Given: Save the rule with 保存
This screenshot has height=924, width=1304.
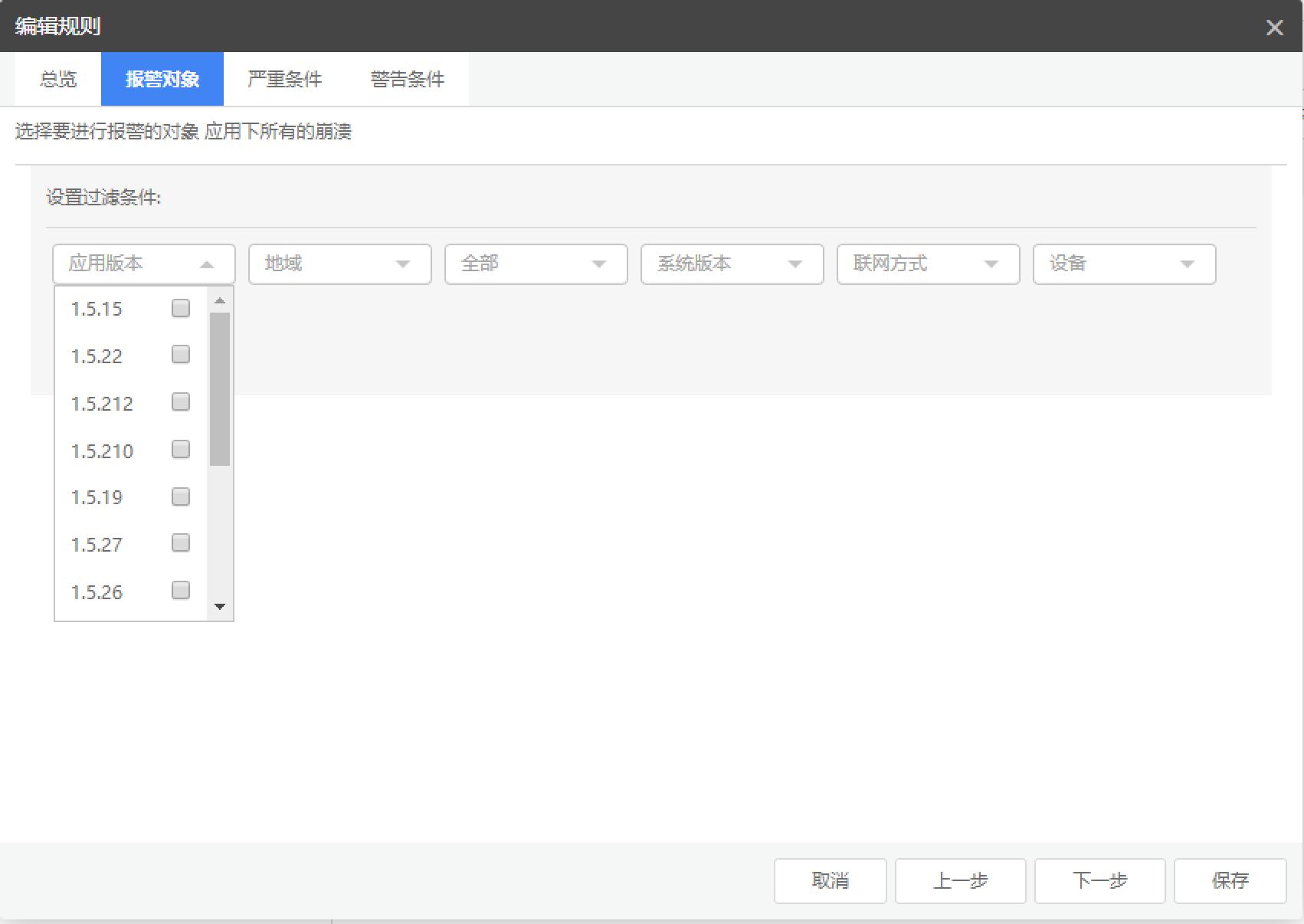Looking at the screenshot, I should [1230, 881].
